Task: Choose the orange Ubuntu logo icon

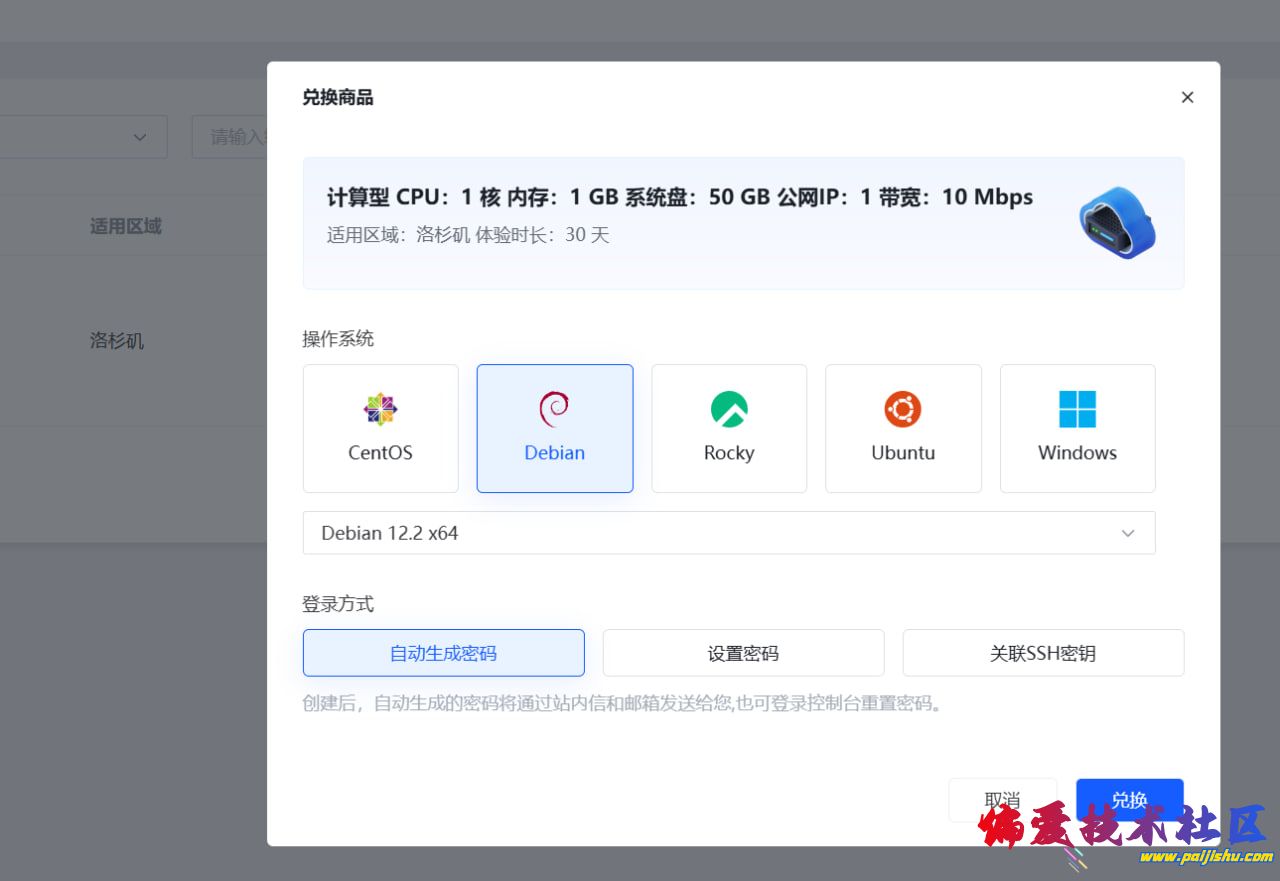Action: (x=902, y=409)
